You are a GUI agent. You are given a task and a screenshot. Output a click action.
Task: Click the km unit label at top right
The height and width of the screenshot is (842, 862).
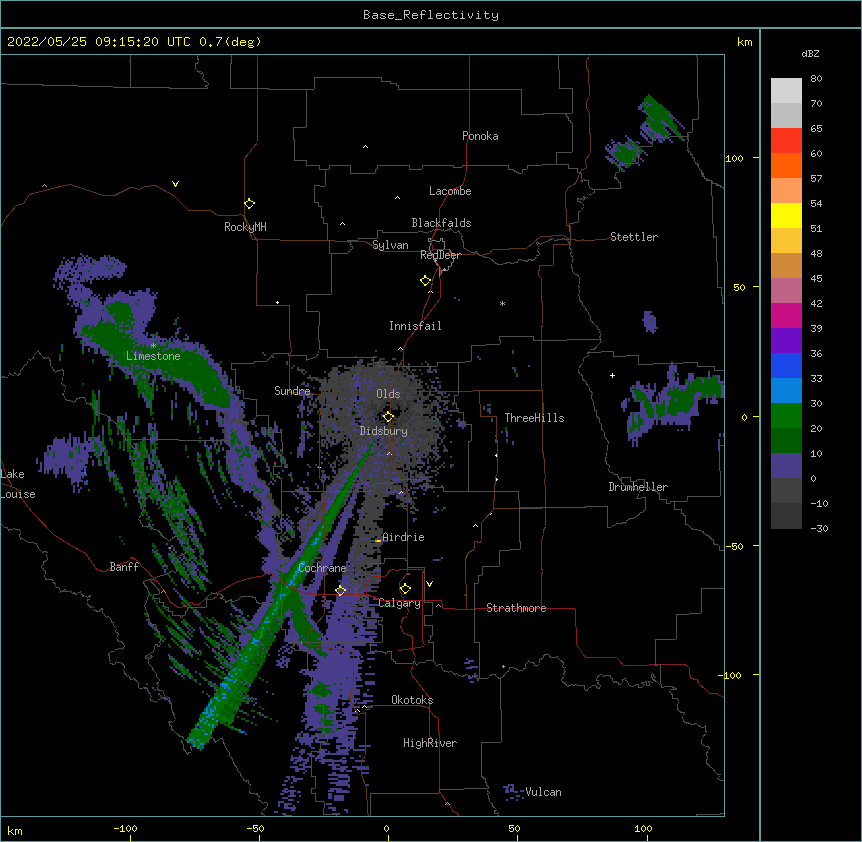744,42
